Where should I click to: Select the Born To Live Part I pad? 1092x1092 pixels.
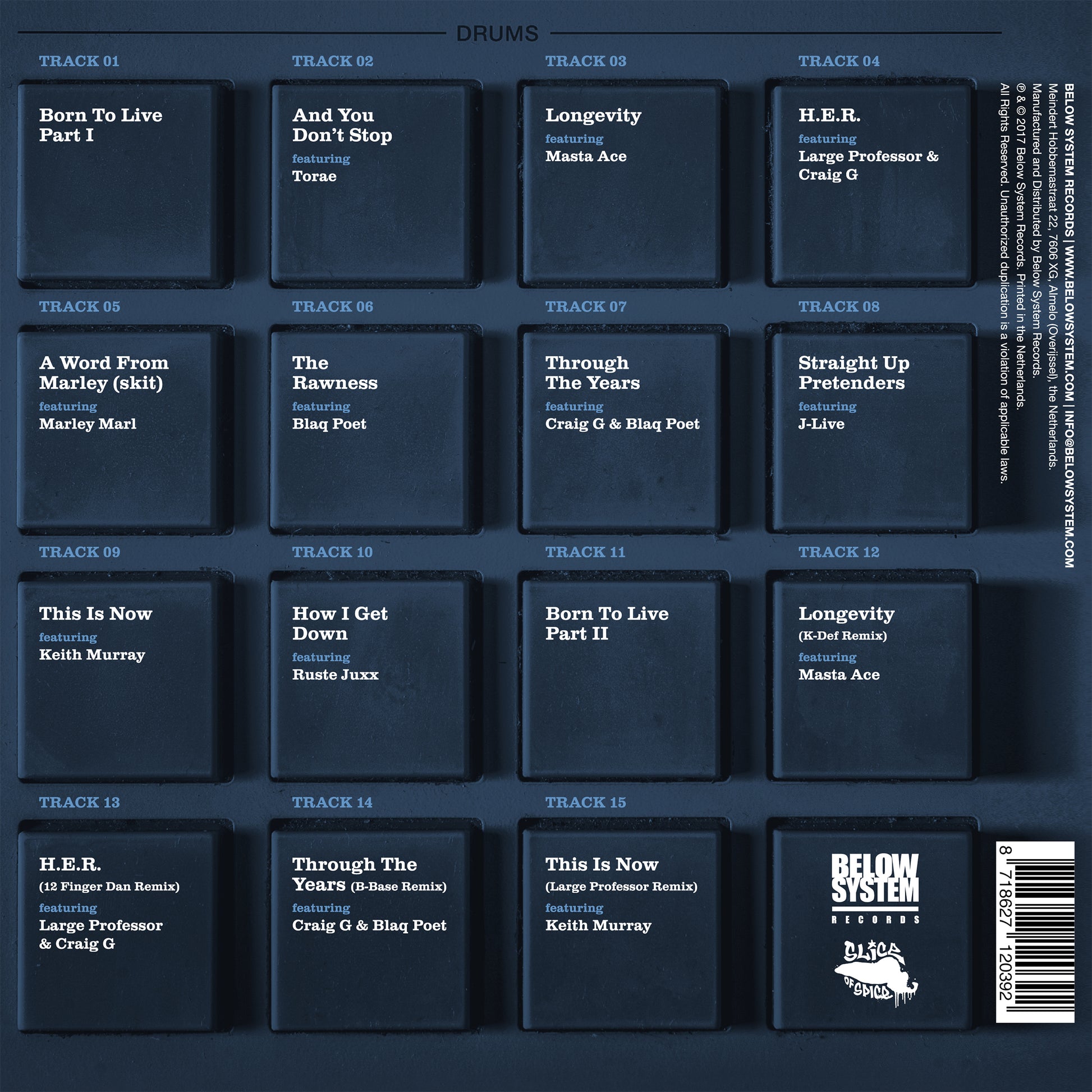coord(126,183)
